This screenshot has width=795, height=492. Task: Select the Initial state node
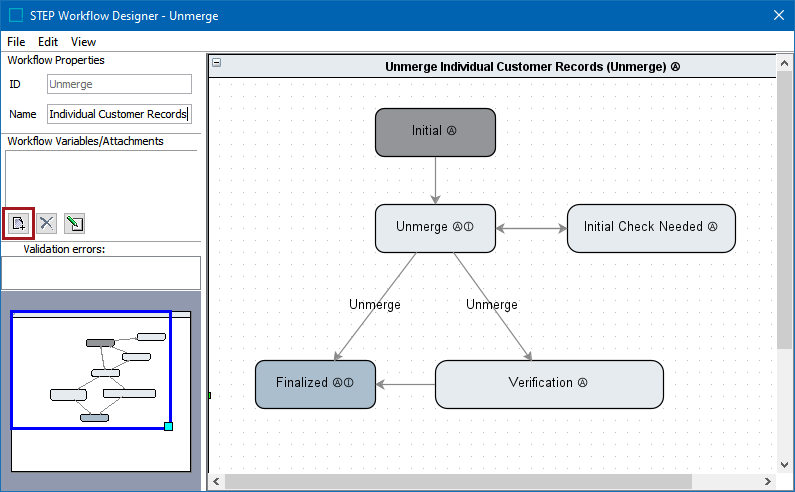pos(435,132)
